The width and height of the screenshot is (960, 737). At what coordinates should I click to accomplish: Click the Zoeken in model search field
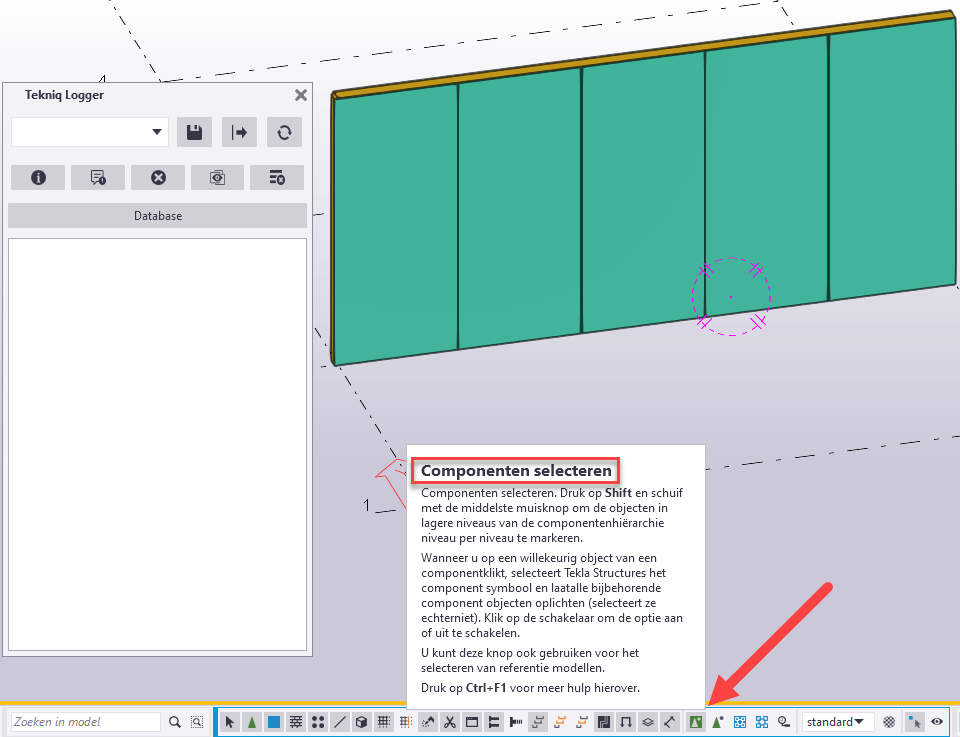click(x=85, y=722)
